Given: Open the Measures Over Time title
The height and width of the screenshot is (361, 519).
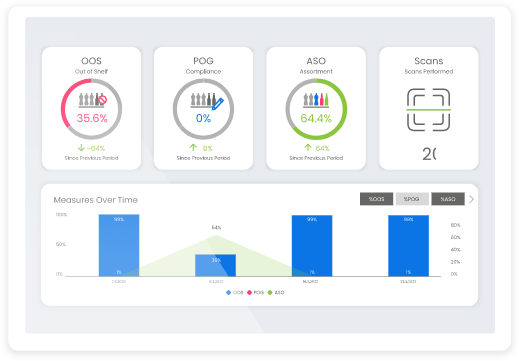Looking at the screenshot, I should [x=96, y=200].
